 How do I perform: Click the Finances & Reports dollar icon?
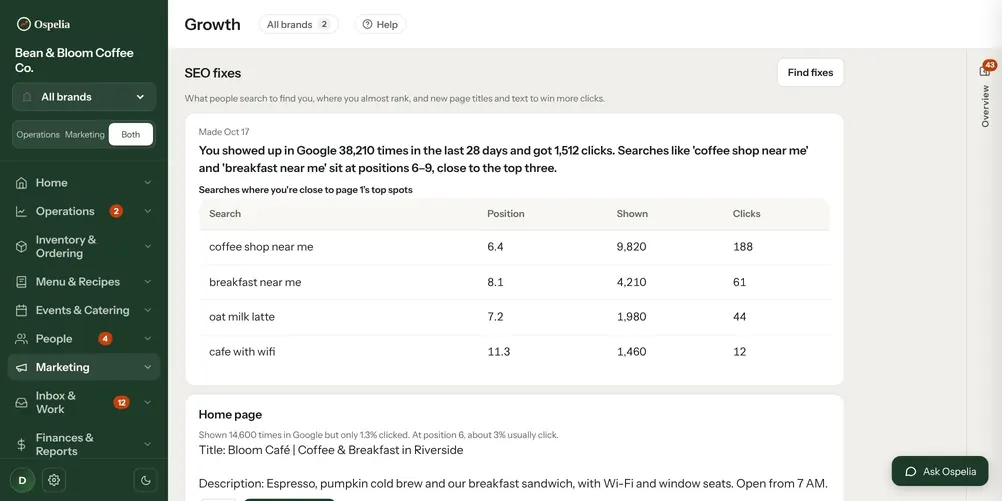click(22, 445)
